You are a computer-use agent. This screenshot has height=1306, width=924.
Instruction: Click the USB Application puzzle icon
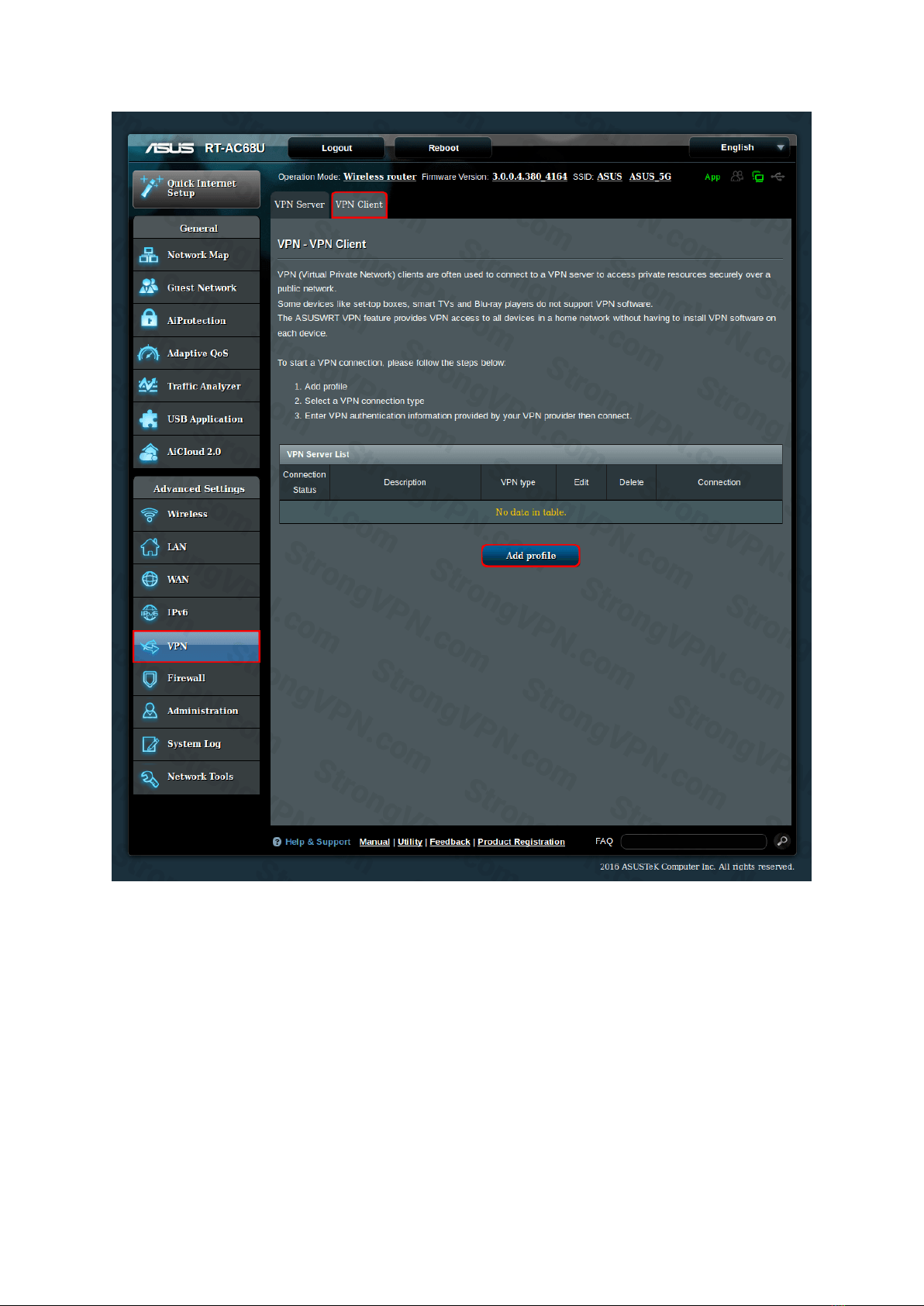pos(149,419)
